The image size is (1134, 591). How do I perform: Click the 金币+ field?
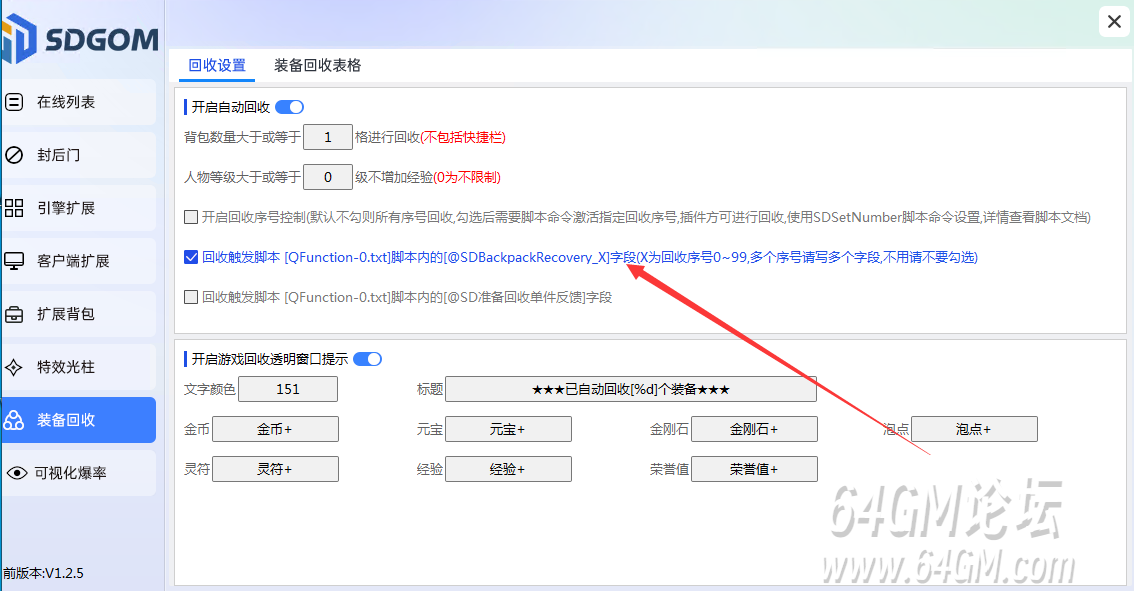(275, 429)
